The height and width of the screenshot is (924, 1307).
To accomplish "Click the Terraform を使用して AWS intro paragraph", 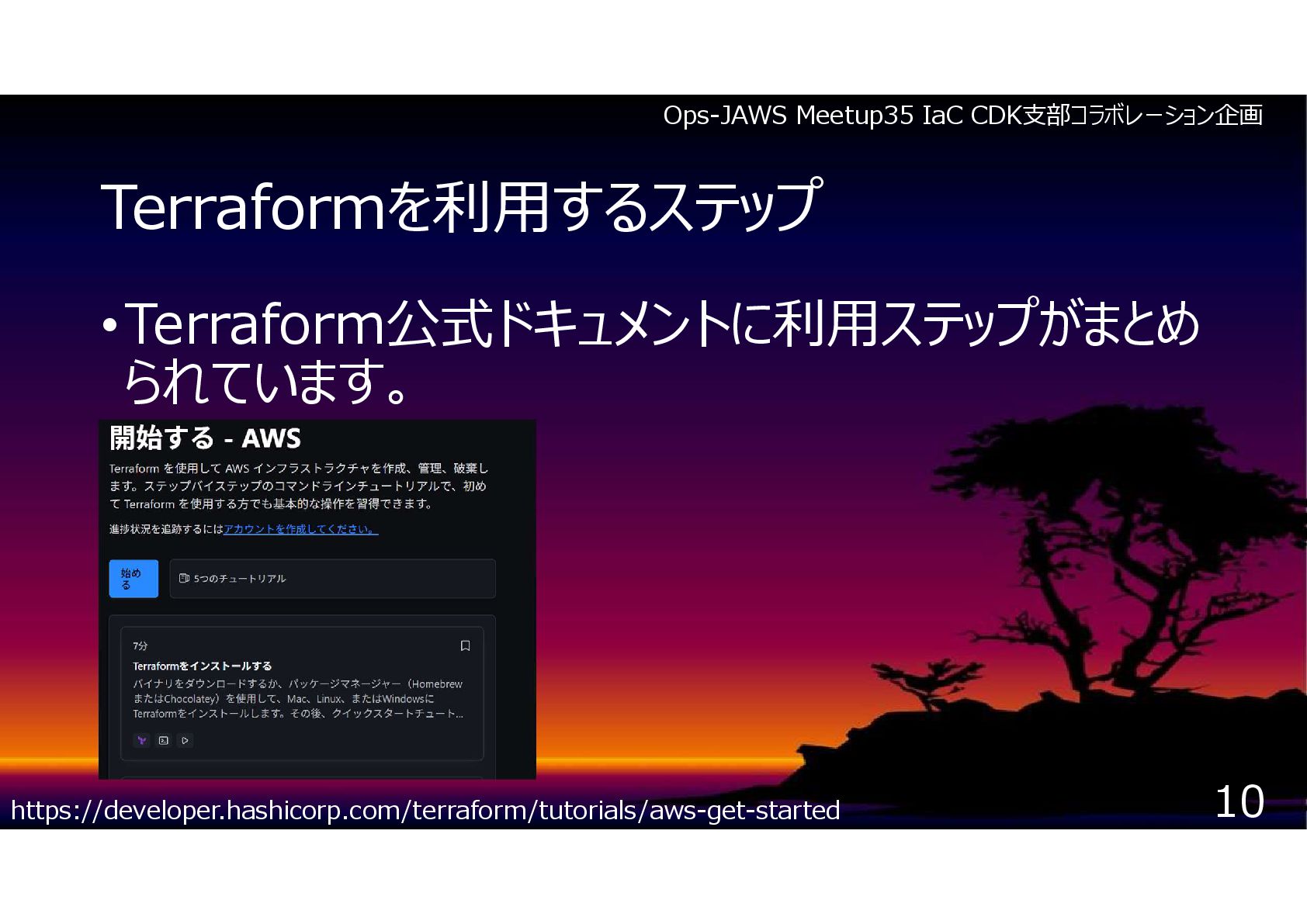I will coord(299,486).
